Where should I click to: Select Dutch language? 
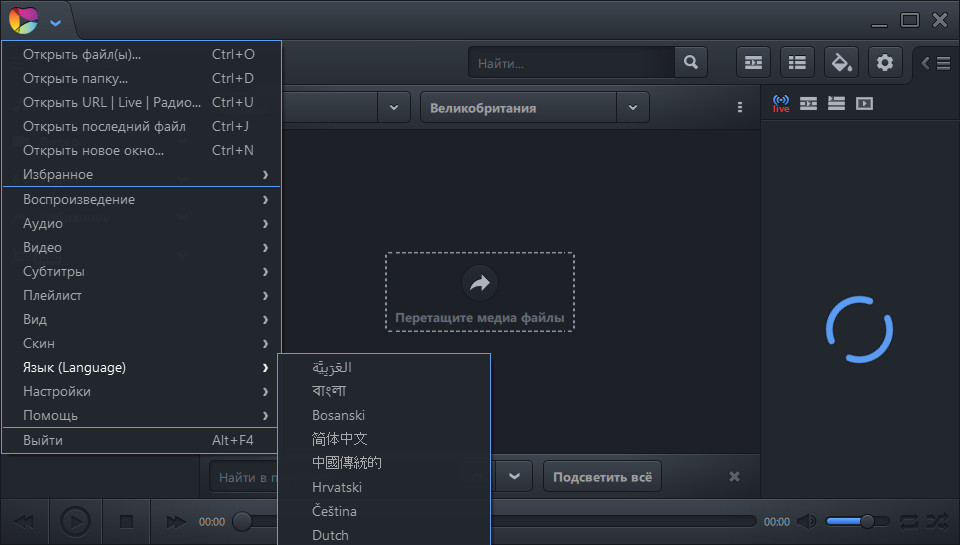384,534
